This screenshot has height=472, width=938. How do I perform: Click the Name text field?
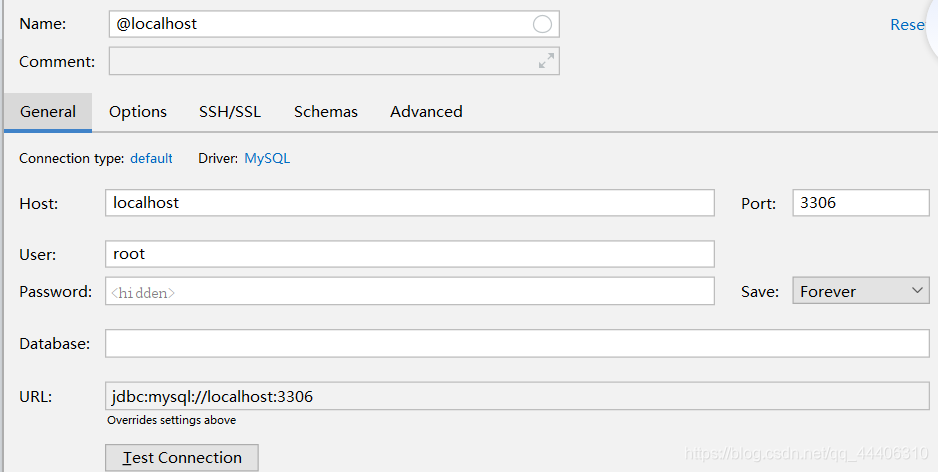(320, 24)
